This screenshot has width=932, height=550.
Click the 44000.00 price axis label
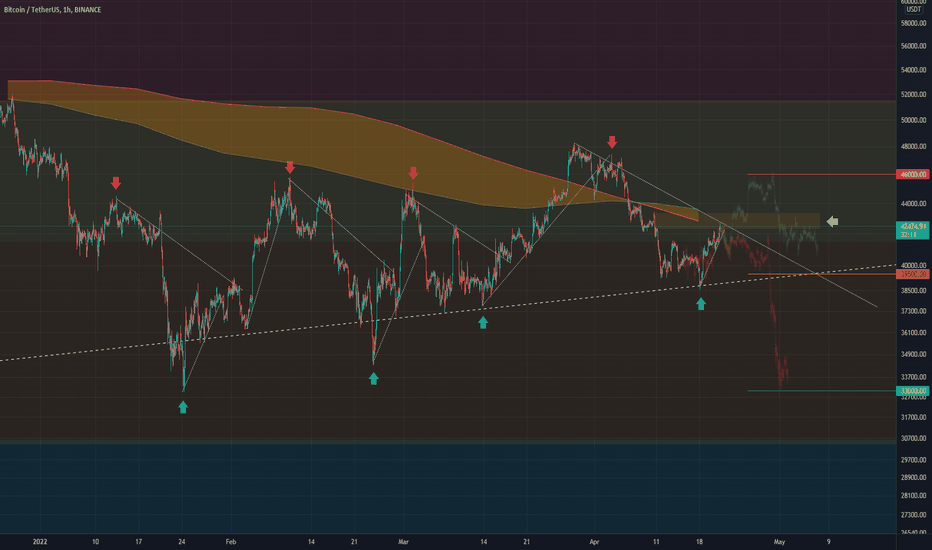914,203
